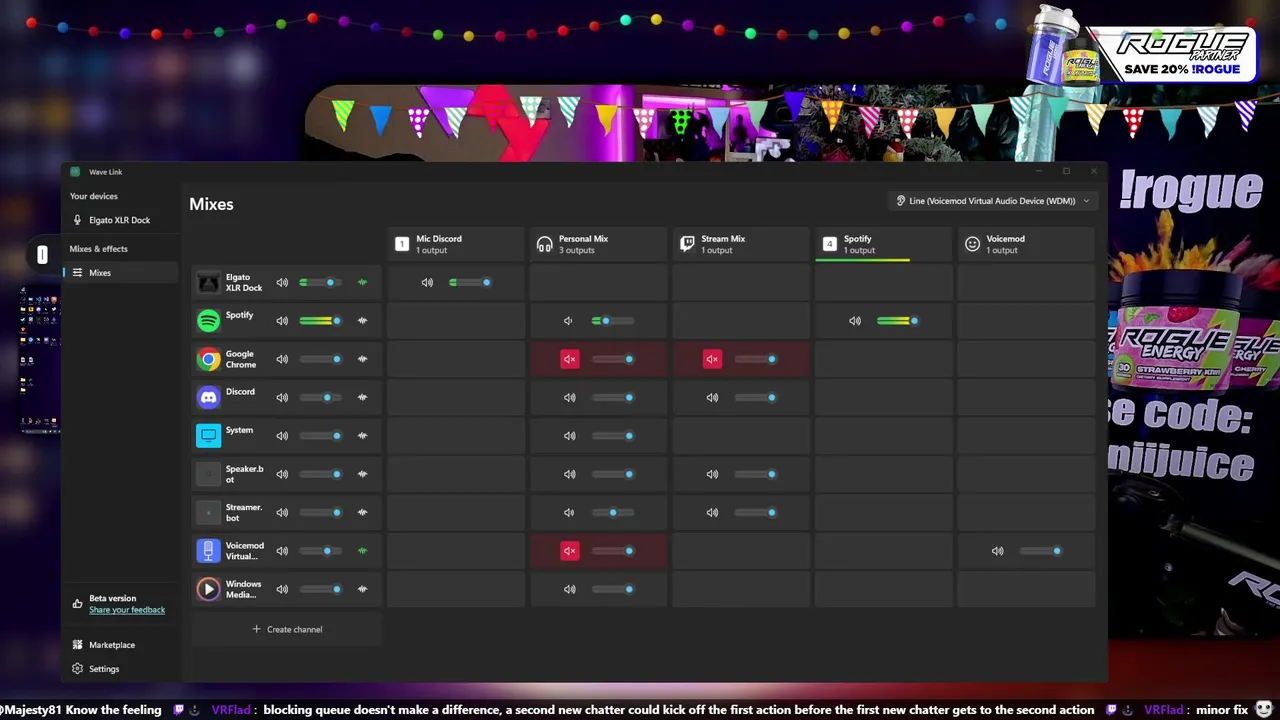Select the Spotify mix header
Viewport: 1280px width, 720px height.
(884, 244)
